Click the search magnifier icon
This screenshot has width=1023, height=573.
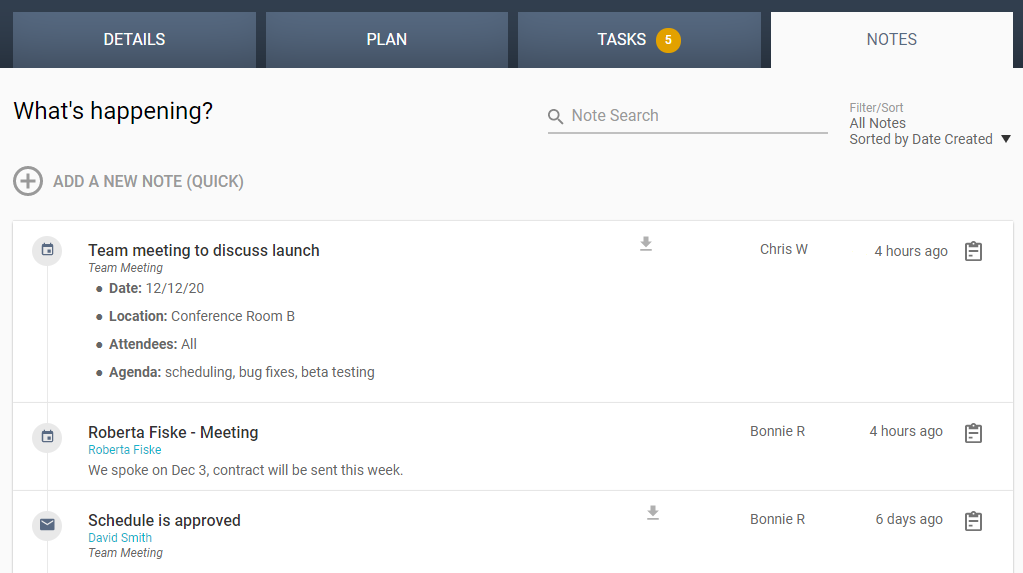coord(556,117)
